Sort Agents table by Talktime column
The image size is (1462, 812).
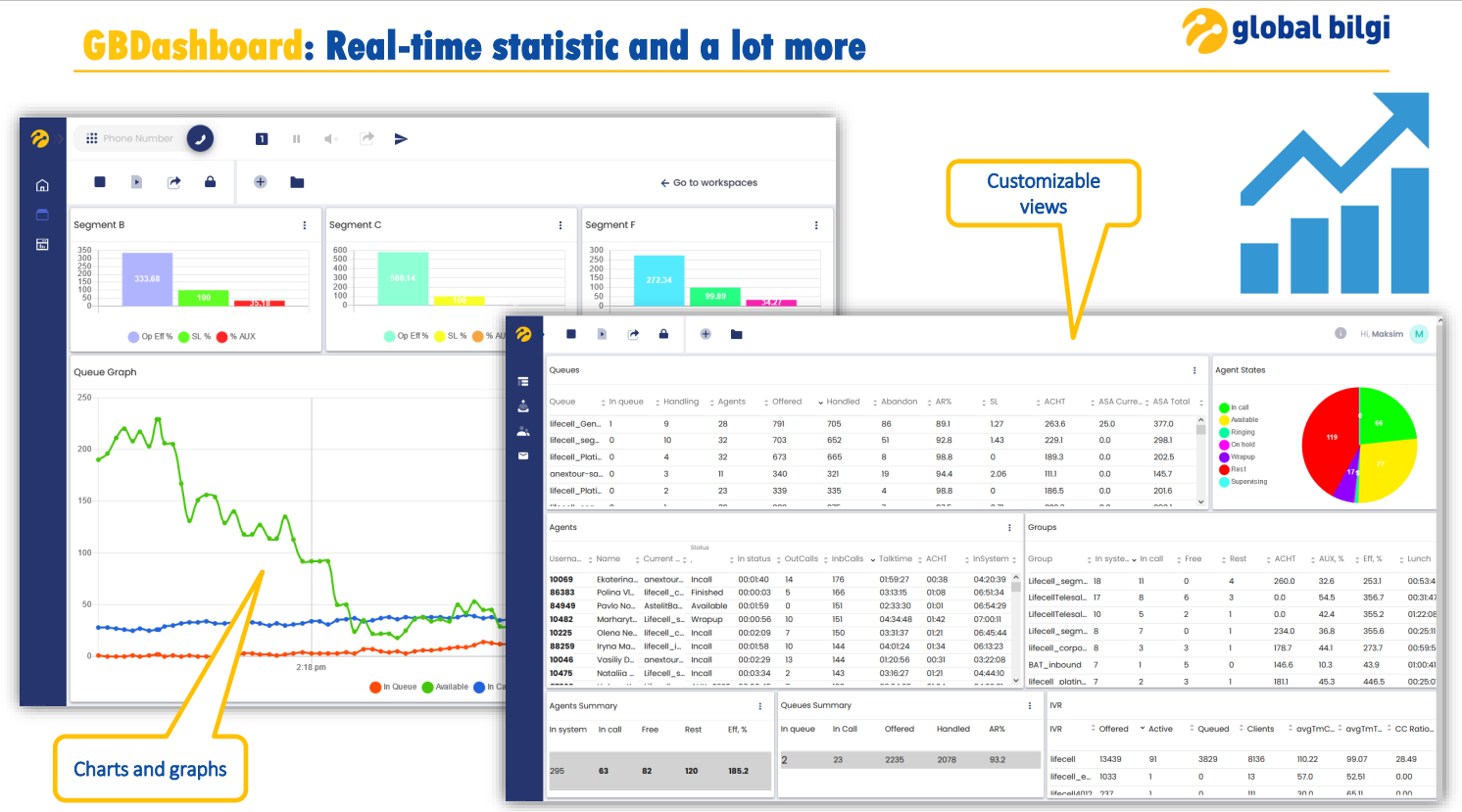pos(896,559)
